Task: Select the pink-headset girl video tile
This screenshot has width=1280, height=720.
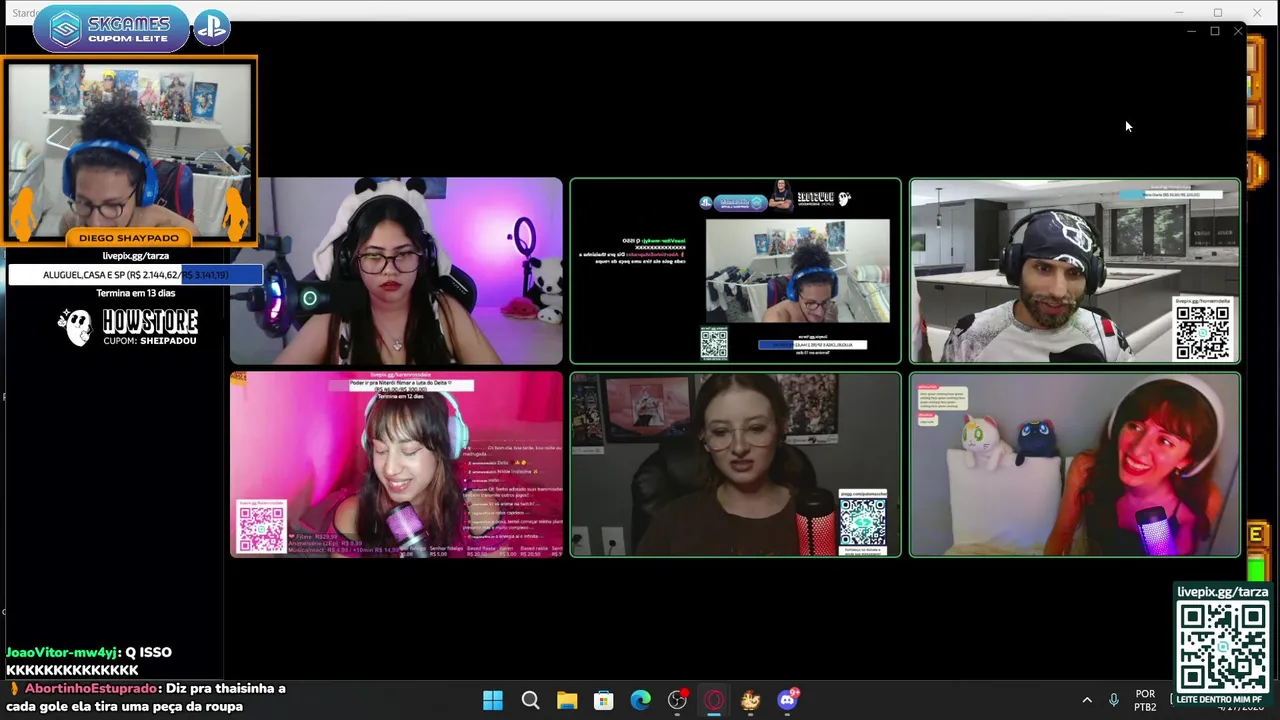Action: pyautogui.click(x=396, y=464)
